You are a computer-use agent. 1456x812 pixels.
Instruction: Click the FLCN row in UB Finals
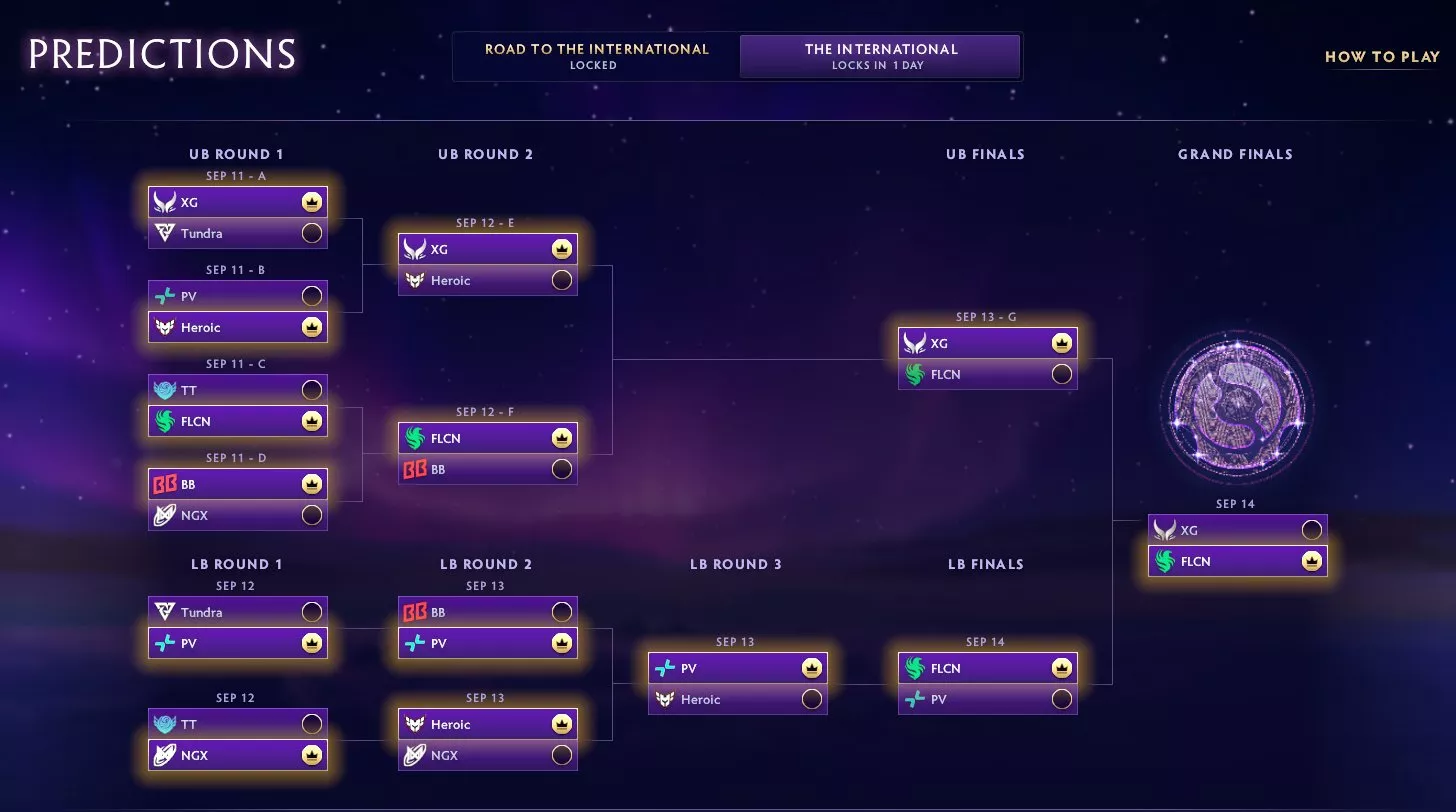pos(988,374)
